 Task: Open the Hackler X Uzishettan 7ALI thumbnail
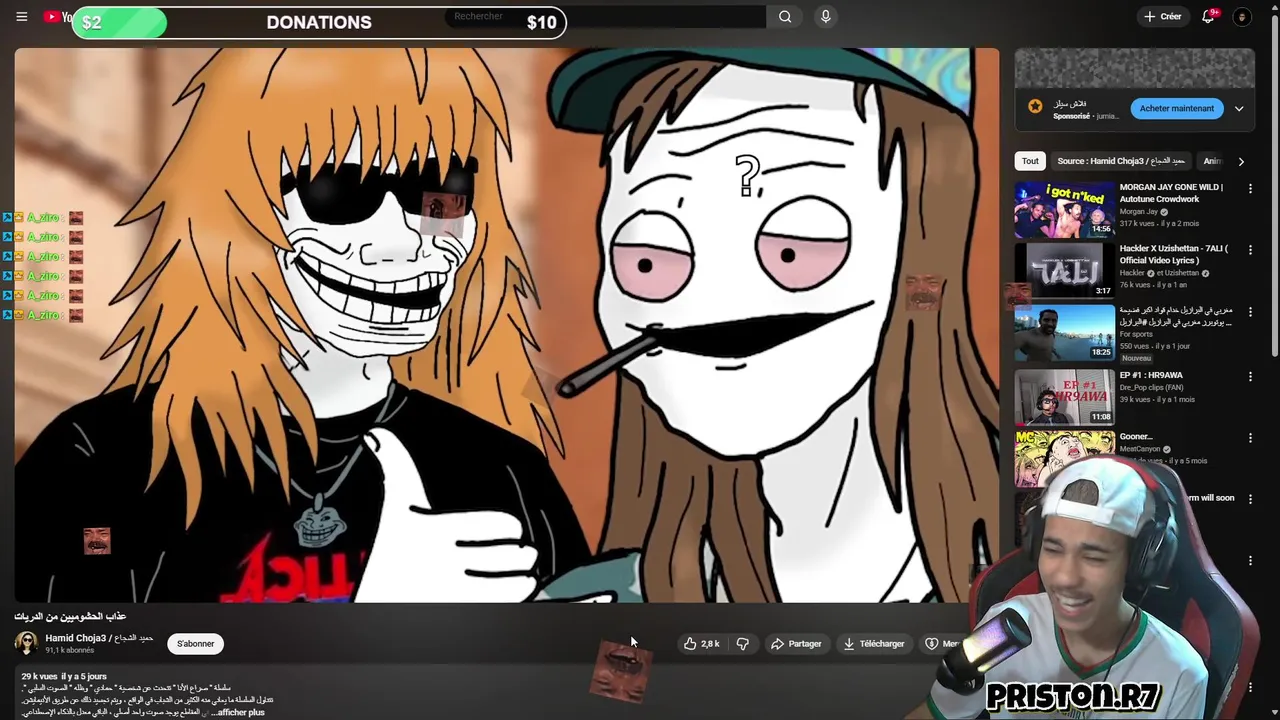[x=1064, y=270]
